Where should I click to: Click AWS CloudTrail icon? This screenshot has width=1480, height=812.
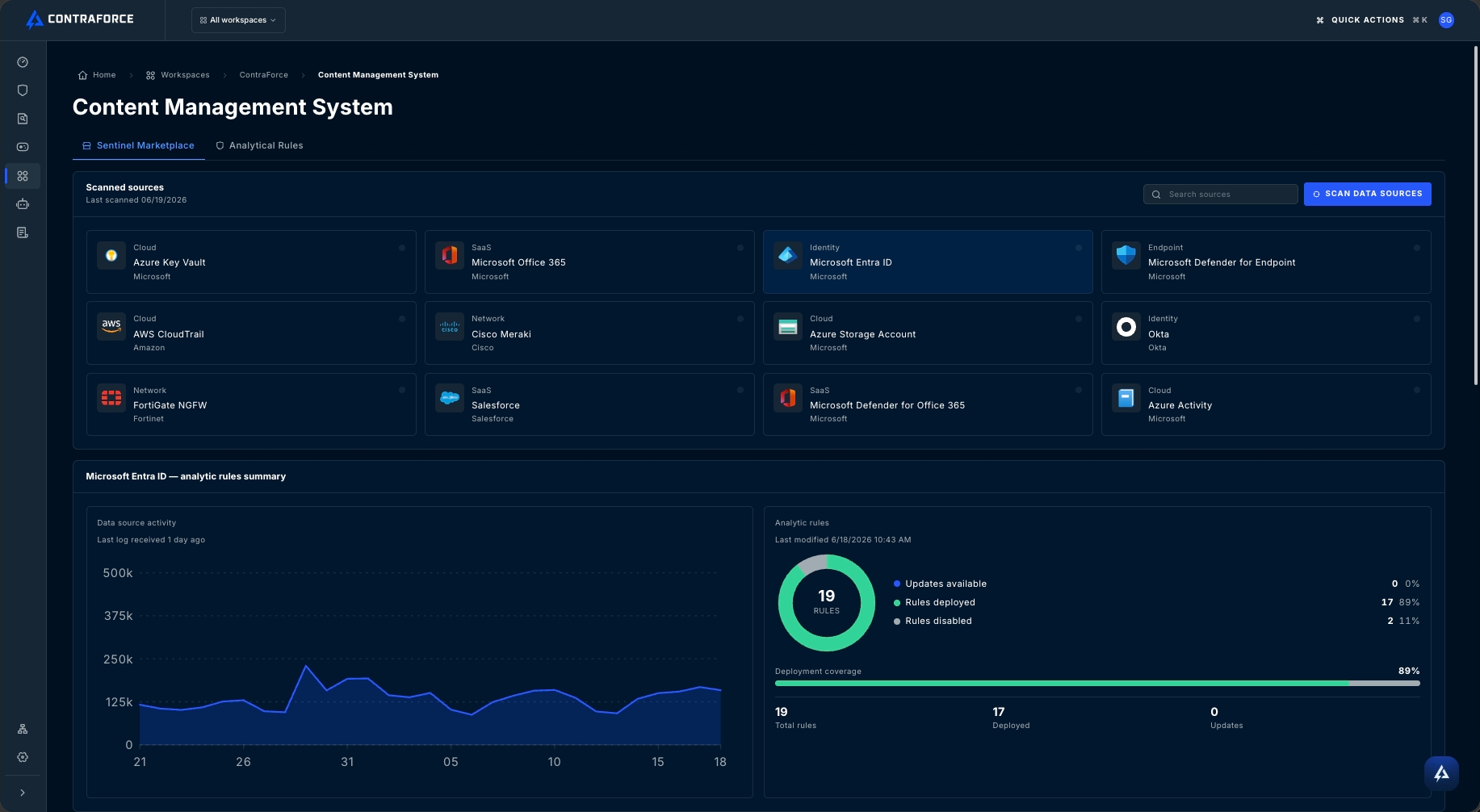111,326
